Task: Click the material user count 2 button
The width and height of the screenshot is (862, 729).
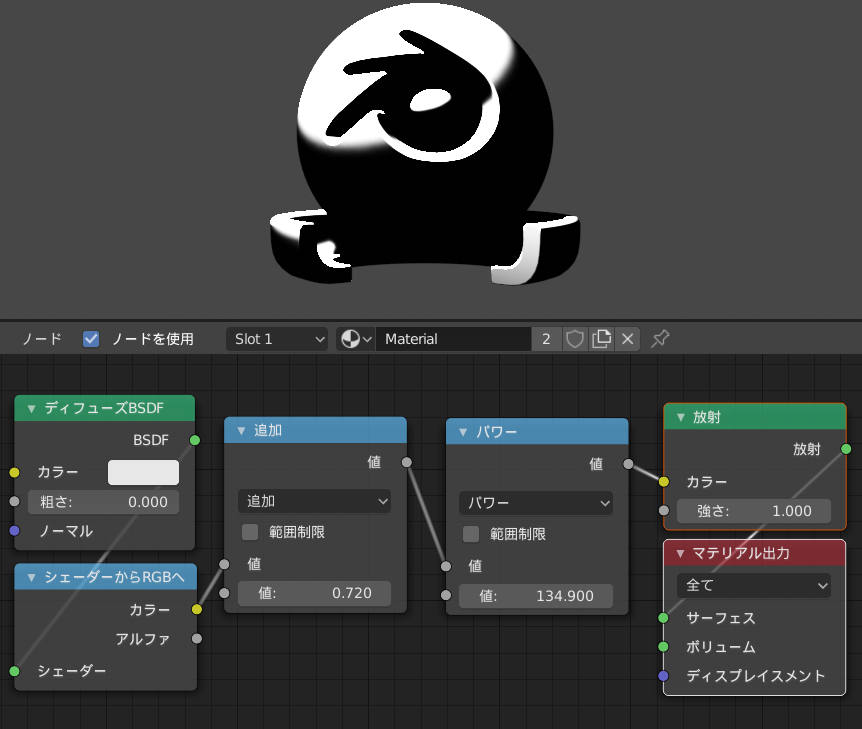Action: pyautogui.click(x=546, y=339)
